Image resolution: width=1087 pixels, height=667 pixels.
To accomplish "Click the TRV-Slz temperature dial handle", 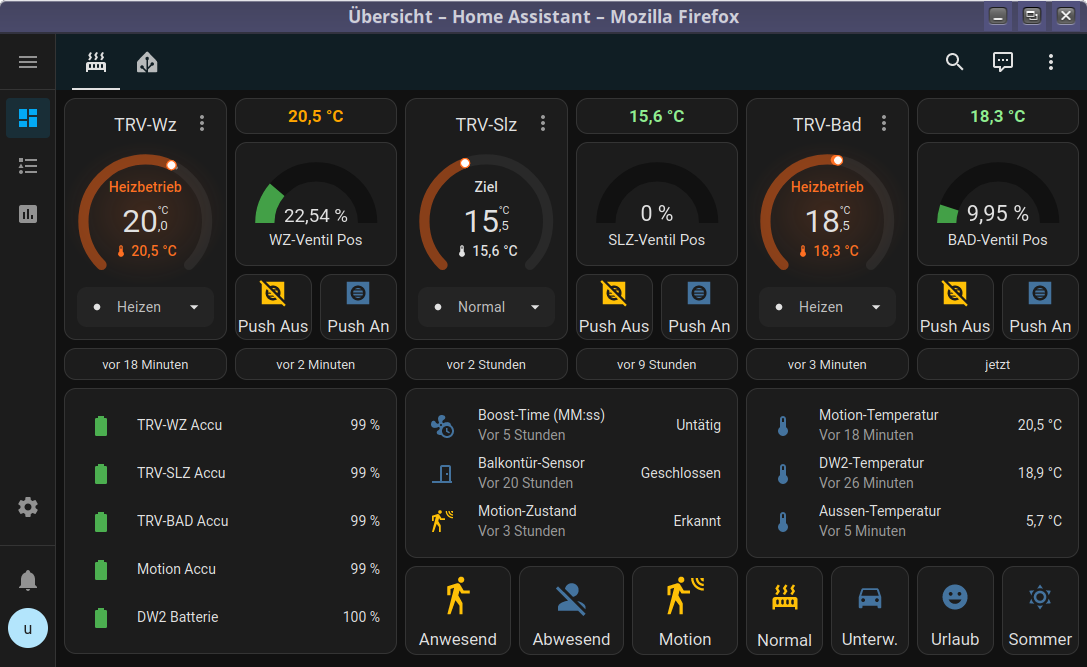I will [x=465, y=163].
